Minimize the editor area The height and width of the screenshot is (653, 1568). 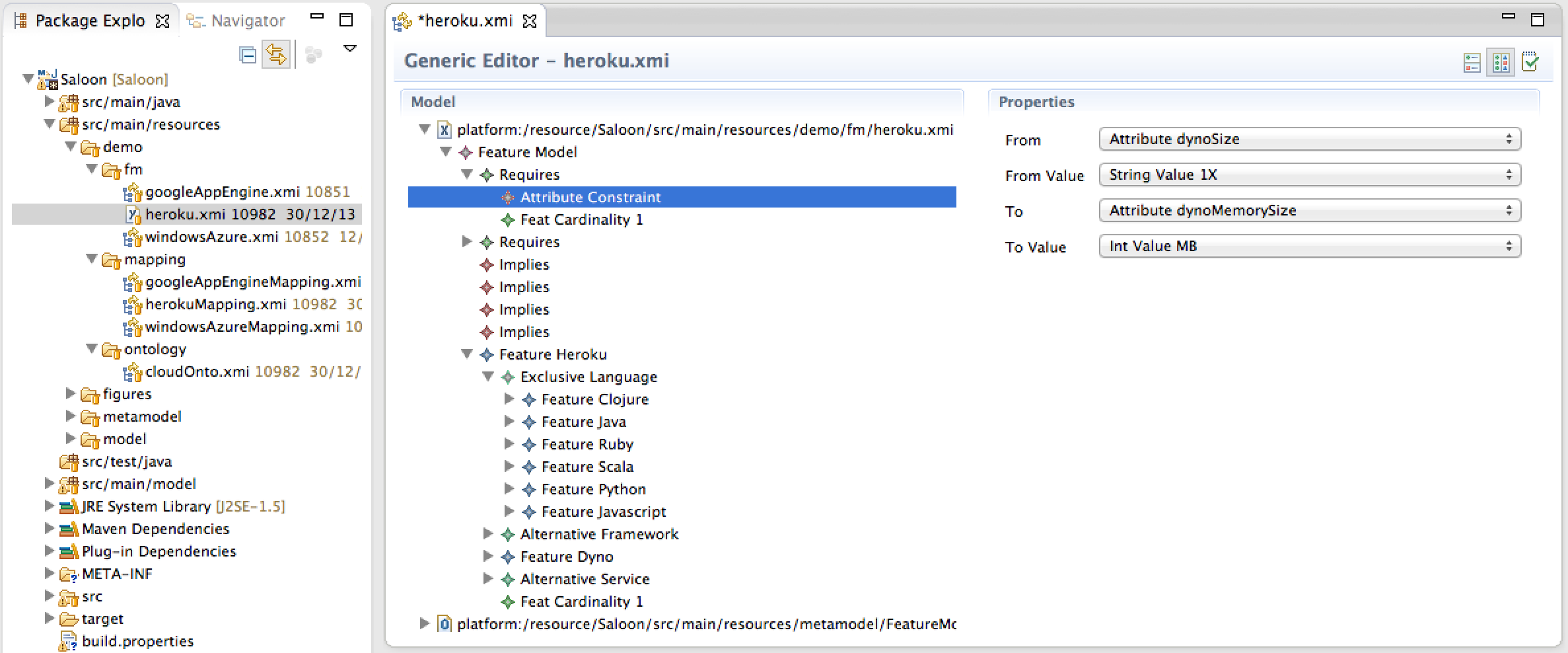click(x=1509, y=17)
